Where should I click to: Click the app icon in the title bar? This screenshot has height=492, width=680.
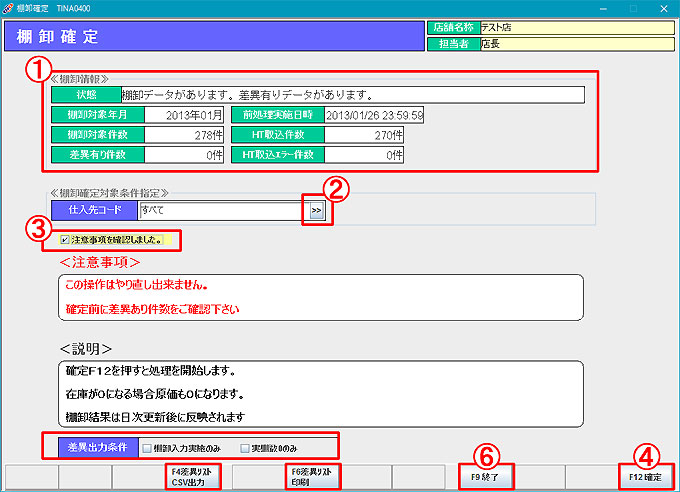(x=9, y=8)
